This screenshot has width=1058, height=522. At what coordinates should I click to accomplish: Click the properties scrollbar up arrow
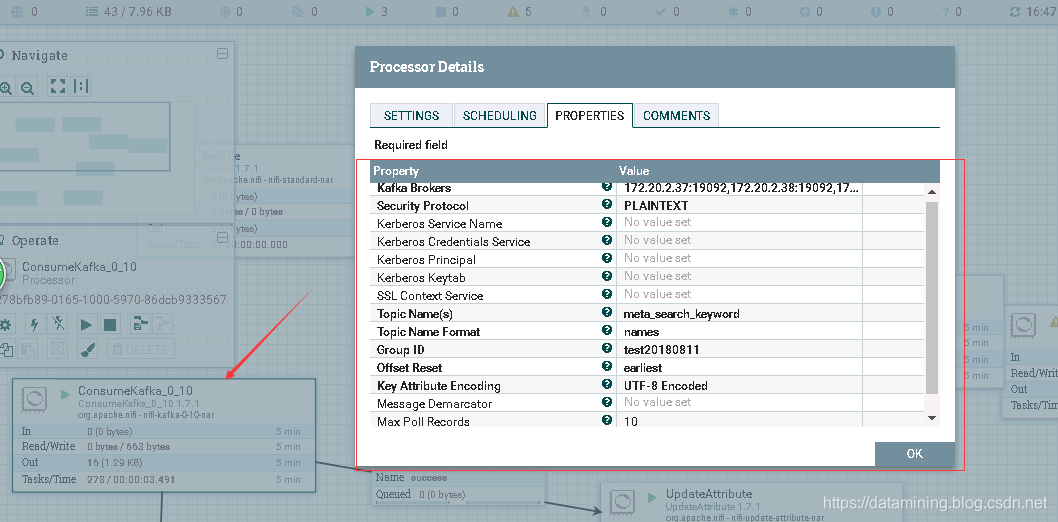(x=932, y=192)
